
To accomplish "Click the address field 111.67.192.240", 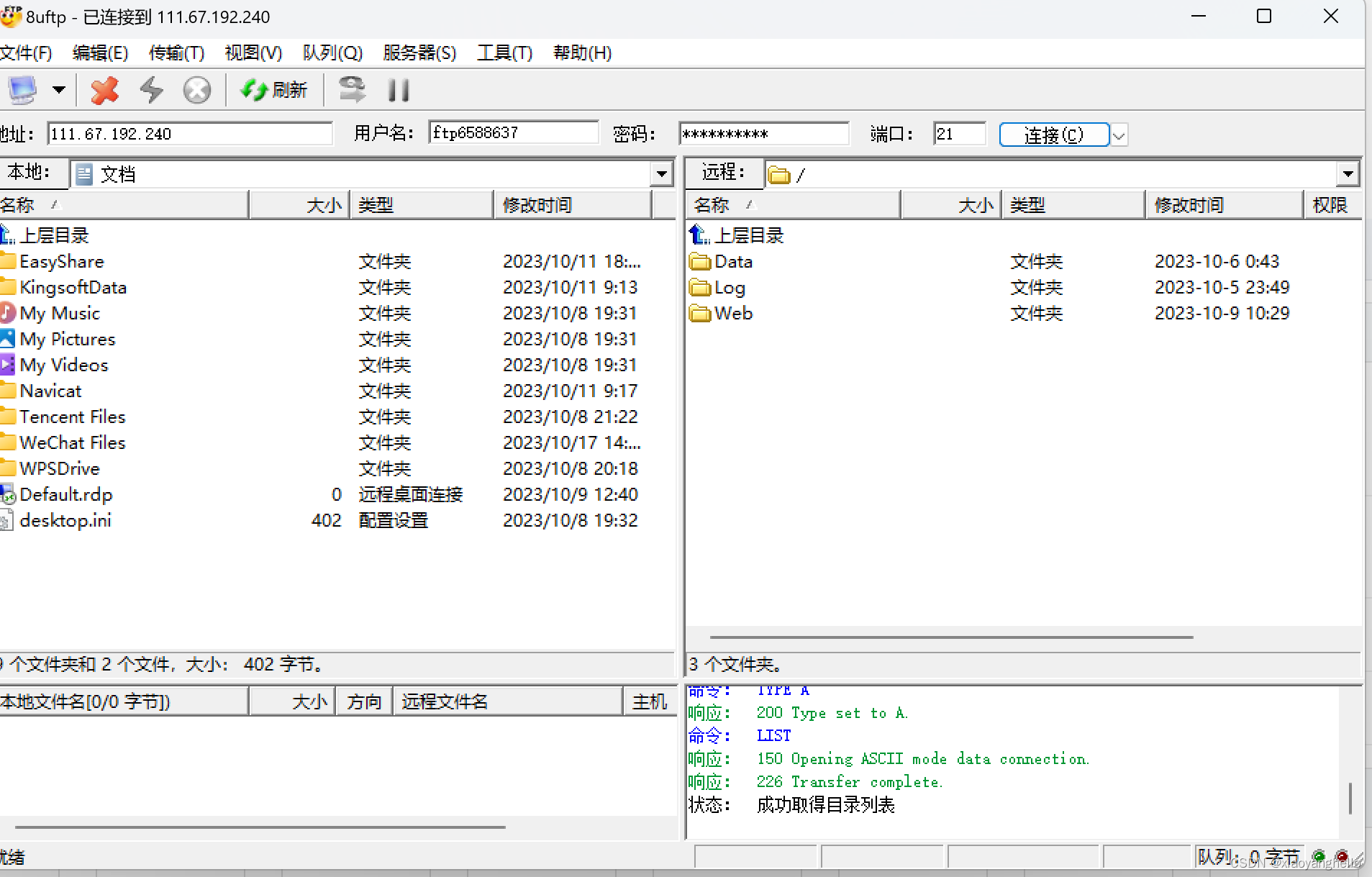I will click(190, 134).
